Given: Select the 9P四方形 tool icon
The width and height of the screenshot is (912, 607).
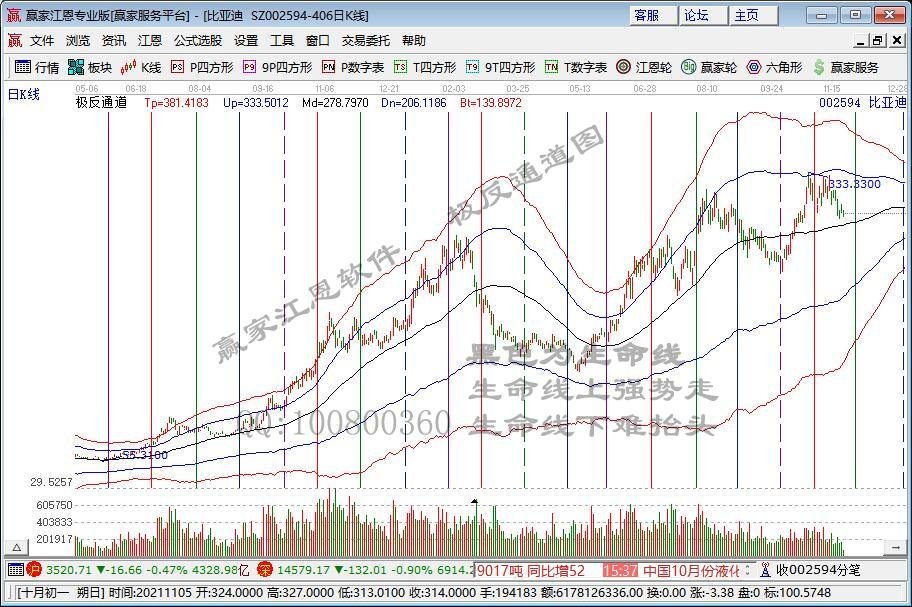Looking at the screenshot, I should 249,67.
